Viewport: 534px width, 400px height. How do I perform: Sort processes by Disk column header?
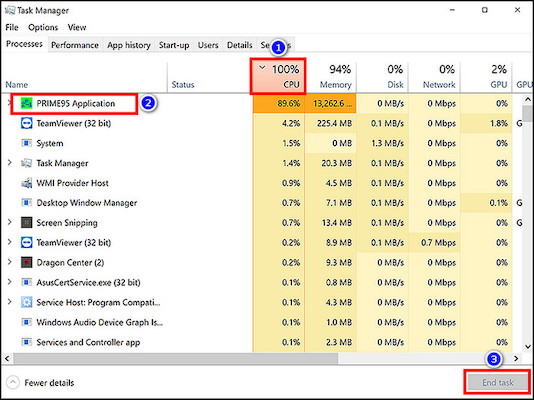pos(382,77)
